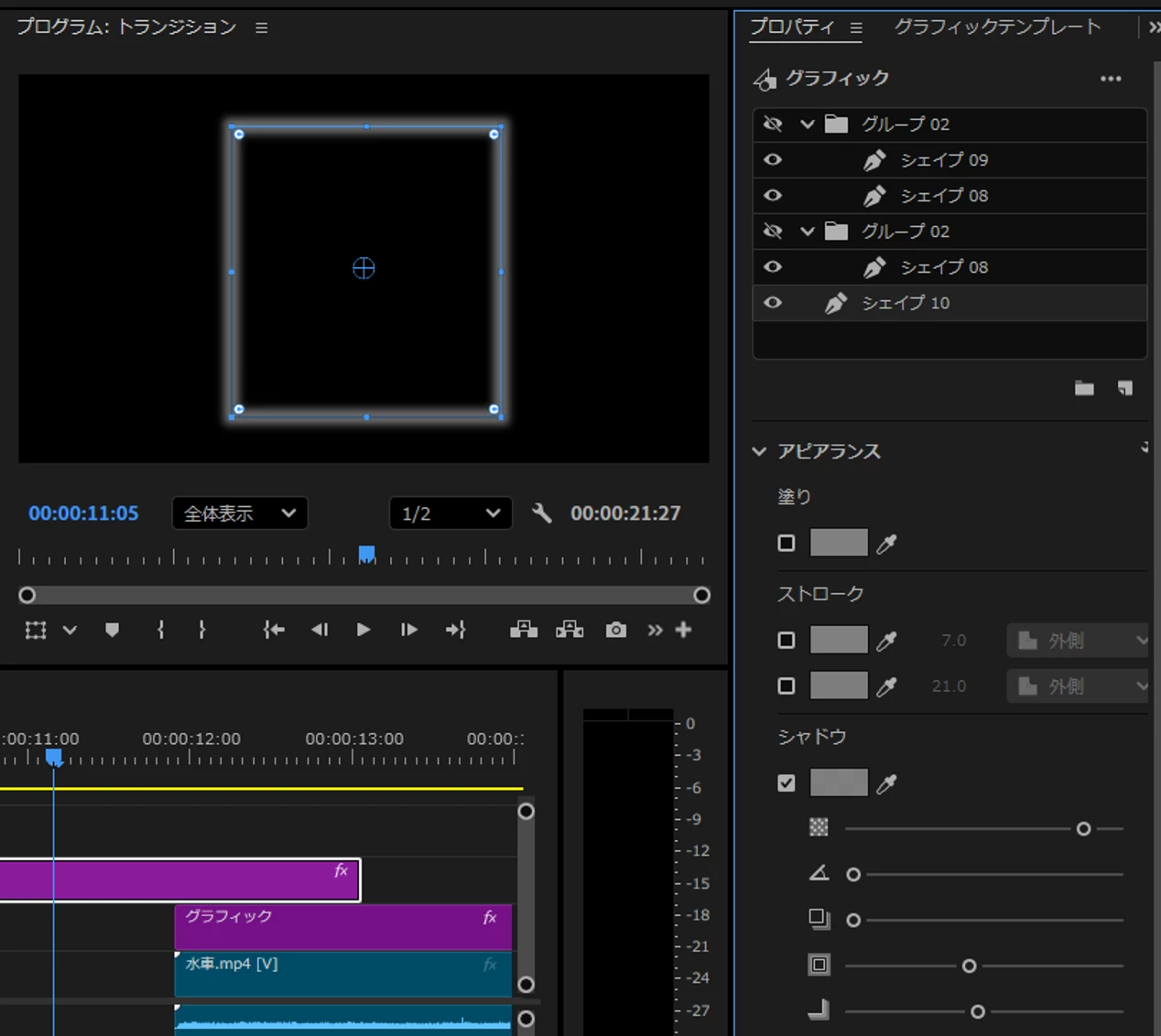Create new layer icon
Image resolution: width=1161 pixels, height=1036 pixels.
point(1125,388)
